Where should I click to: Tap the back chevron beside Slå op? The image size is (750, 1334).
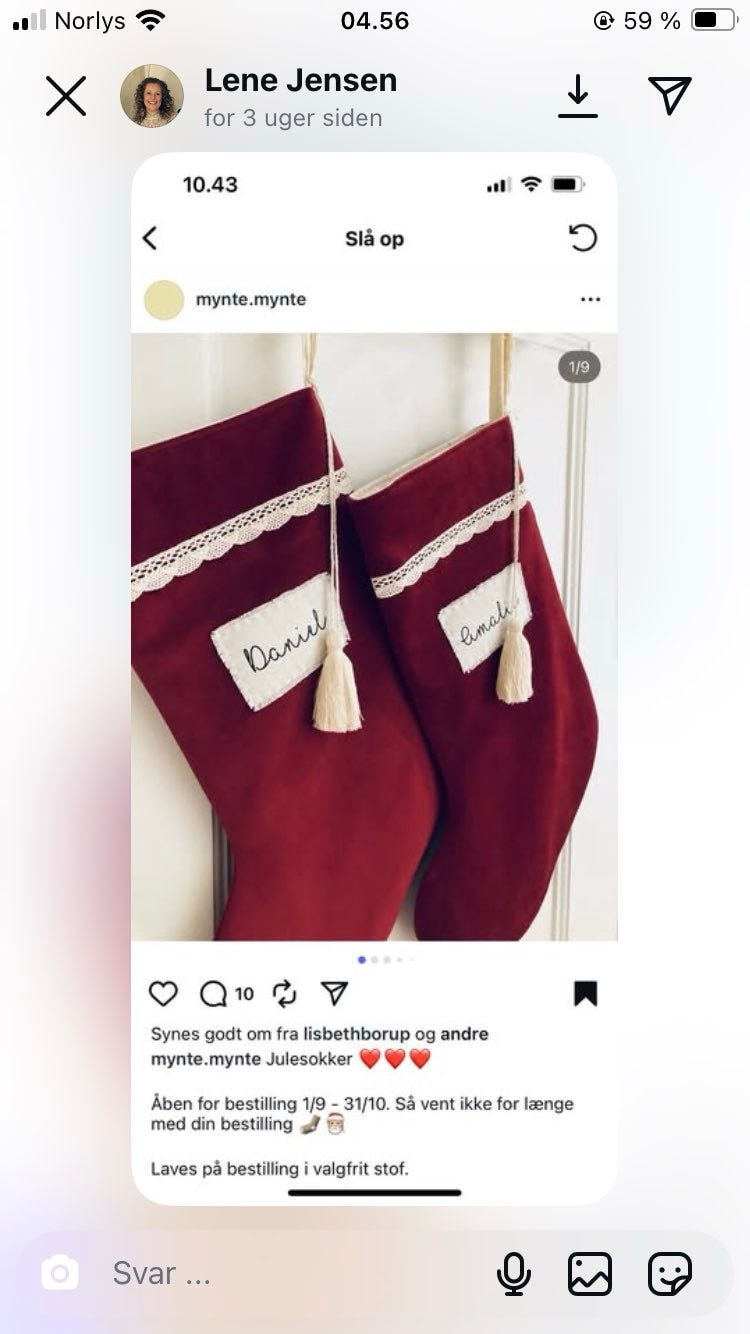(x=150, y=238)
